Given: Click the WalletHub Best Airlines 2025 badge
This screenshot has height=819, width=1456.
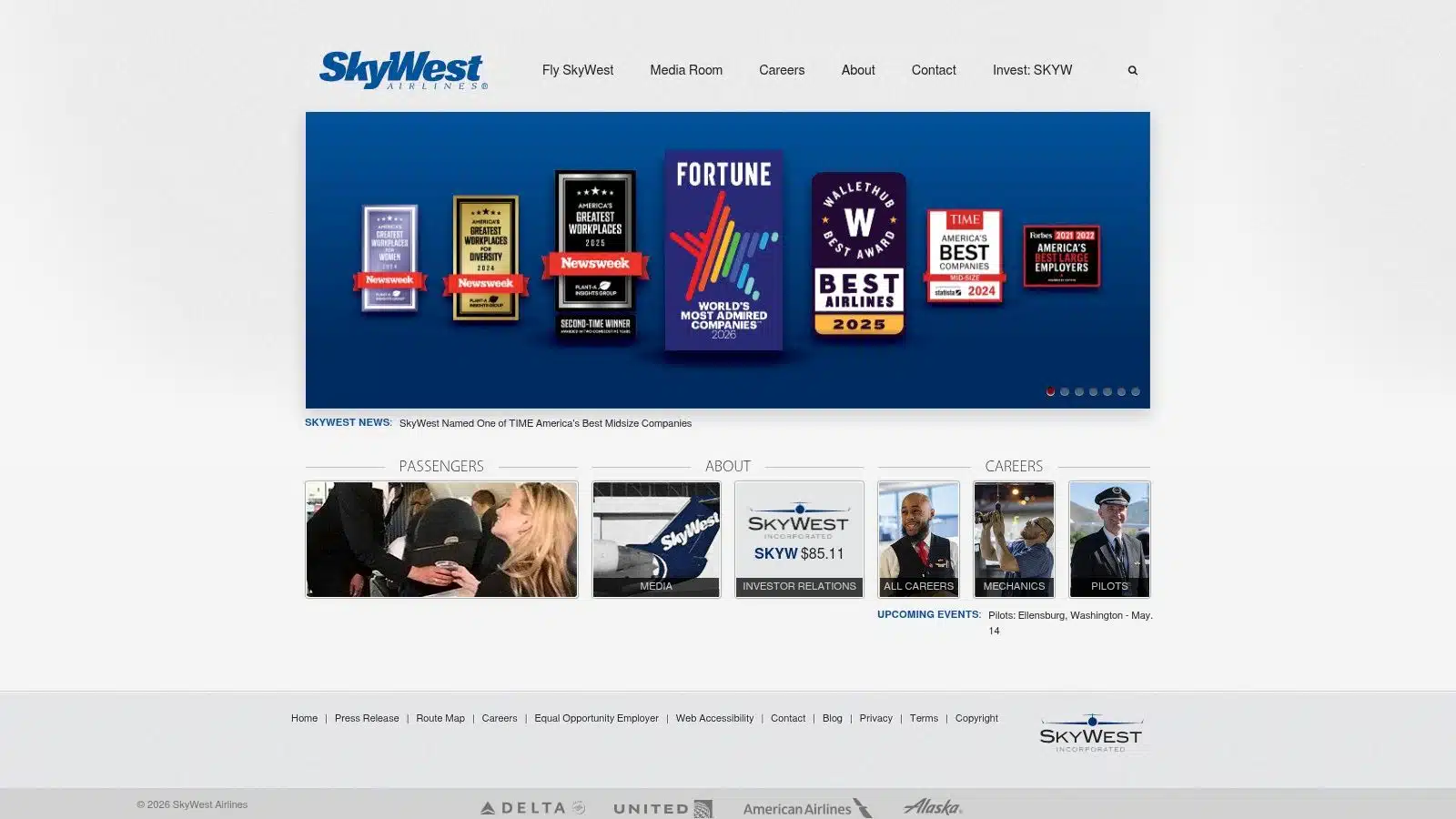Looking at the screenshot, I should (859, 254).
